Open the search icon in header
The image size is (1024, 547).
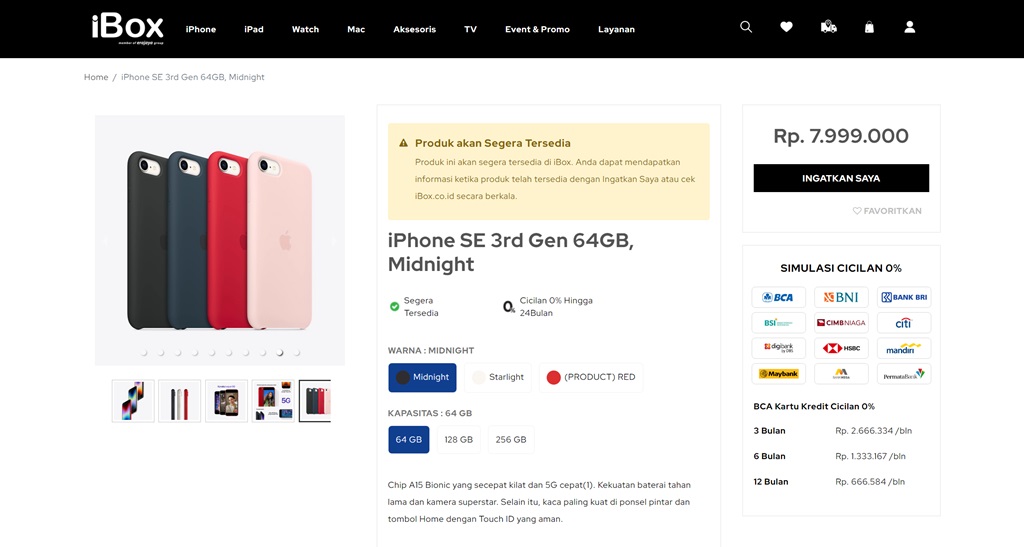coord(746,27)
